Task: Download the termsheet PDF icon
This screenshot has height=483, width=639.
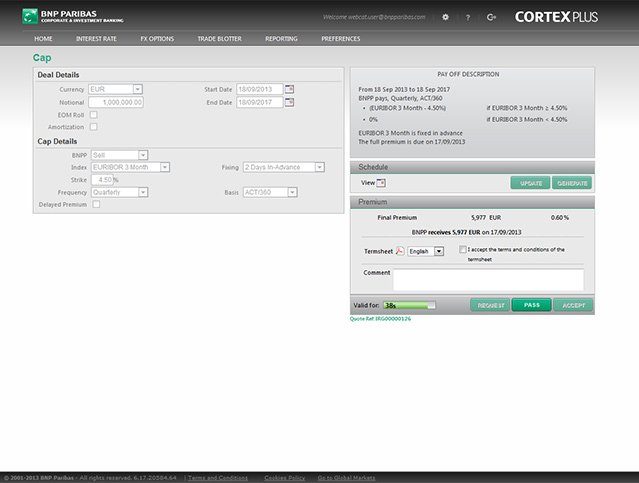Action: (x=400, y=251)
